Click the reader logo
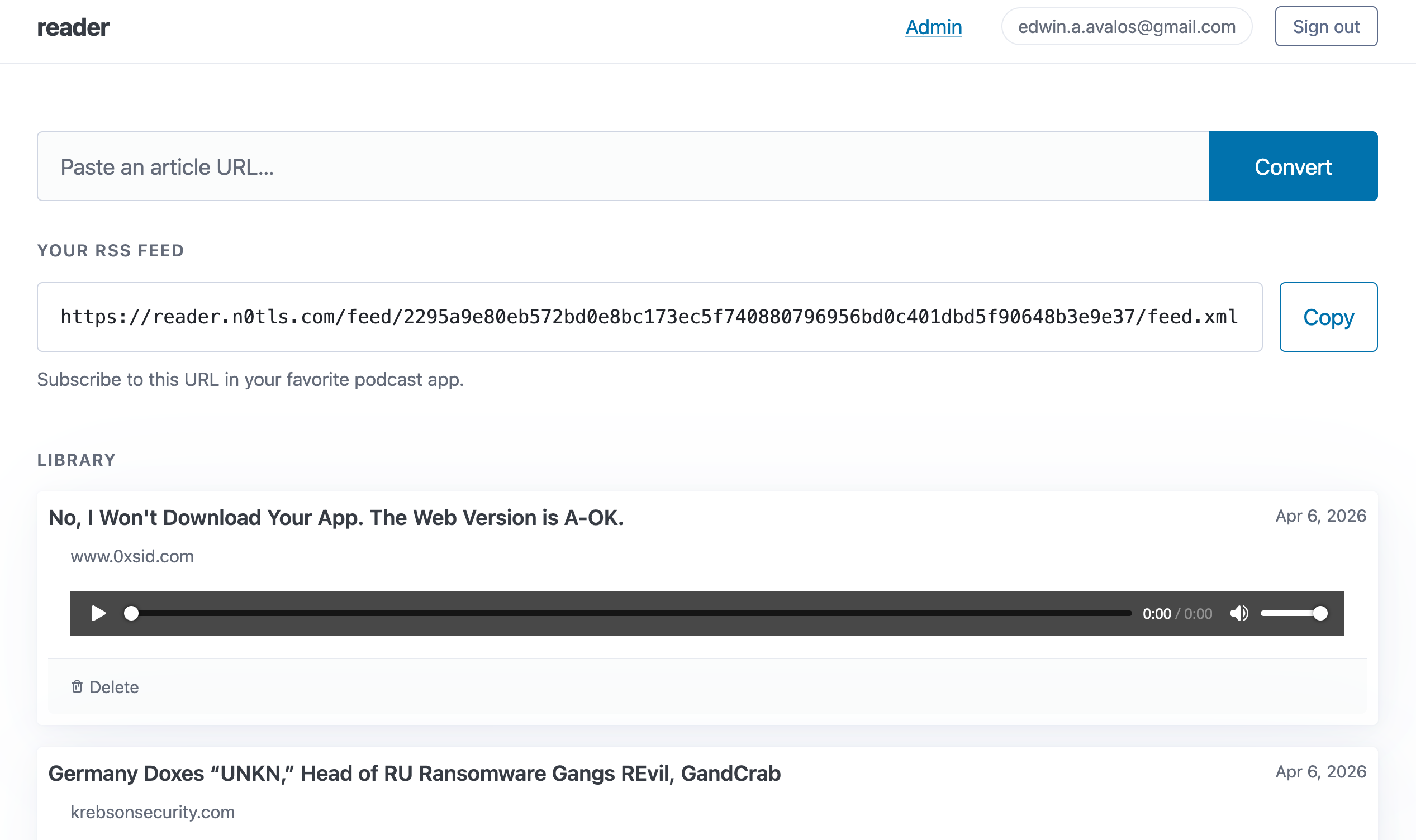This screenshot has height=840, width=1416. pyautogui.click(x=74, y=26)
